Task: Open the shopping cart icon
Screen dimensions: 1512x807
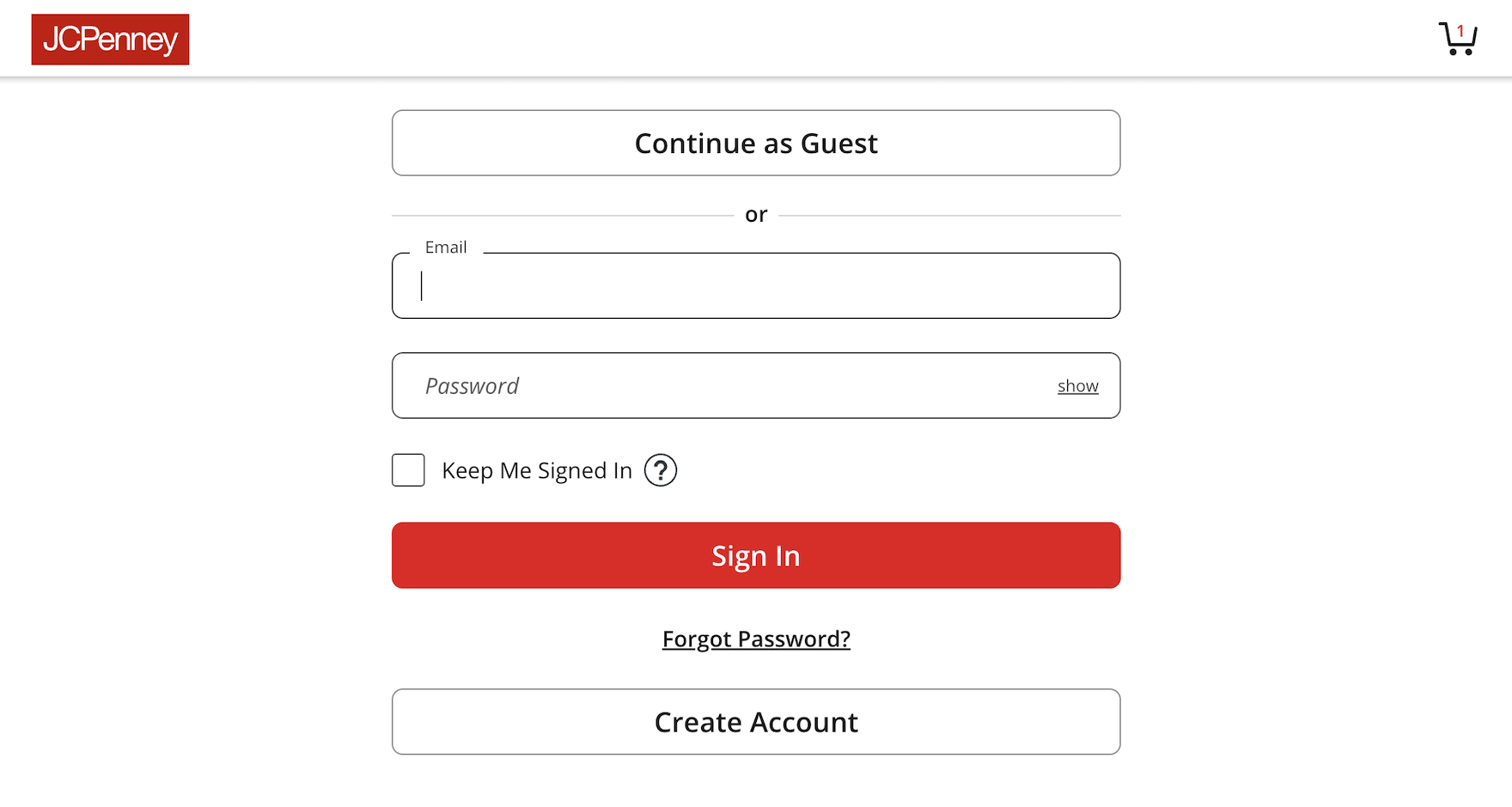Action: tap(1457, 40)
